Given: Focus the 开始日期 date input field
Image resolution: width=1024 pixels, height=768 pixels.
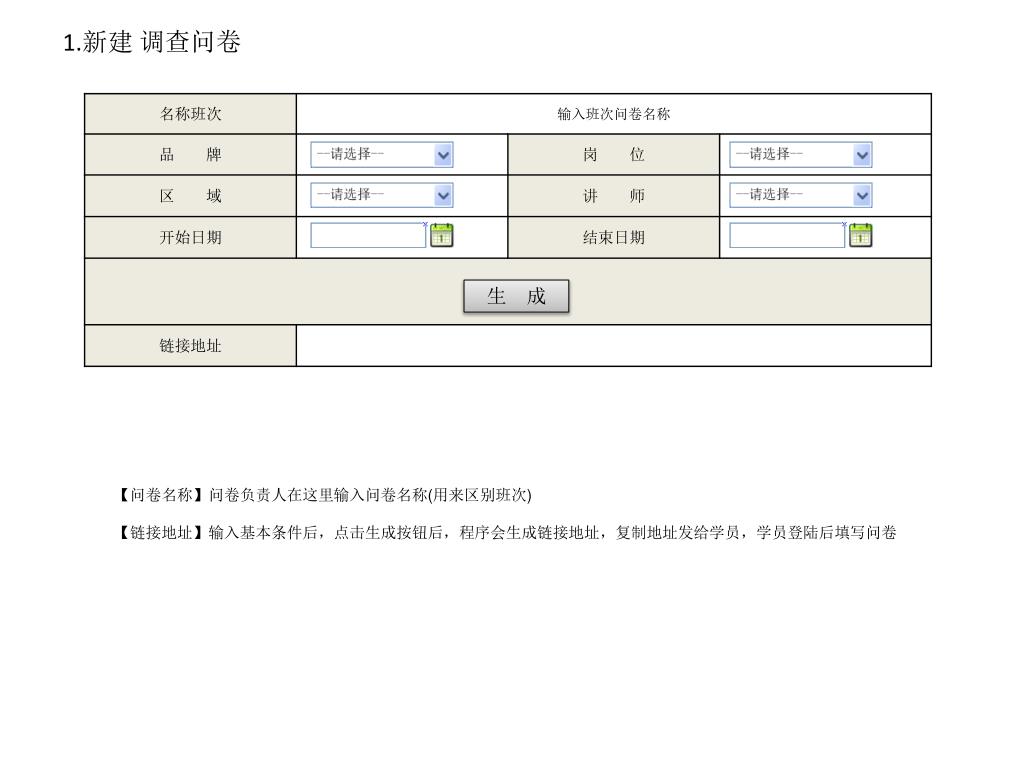Looking at the screenshot, I should tap(368, 235).
